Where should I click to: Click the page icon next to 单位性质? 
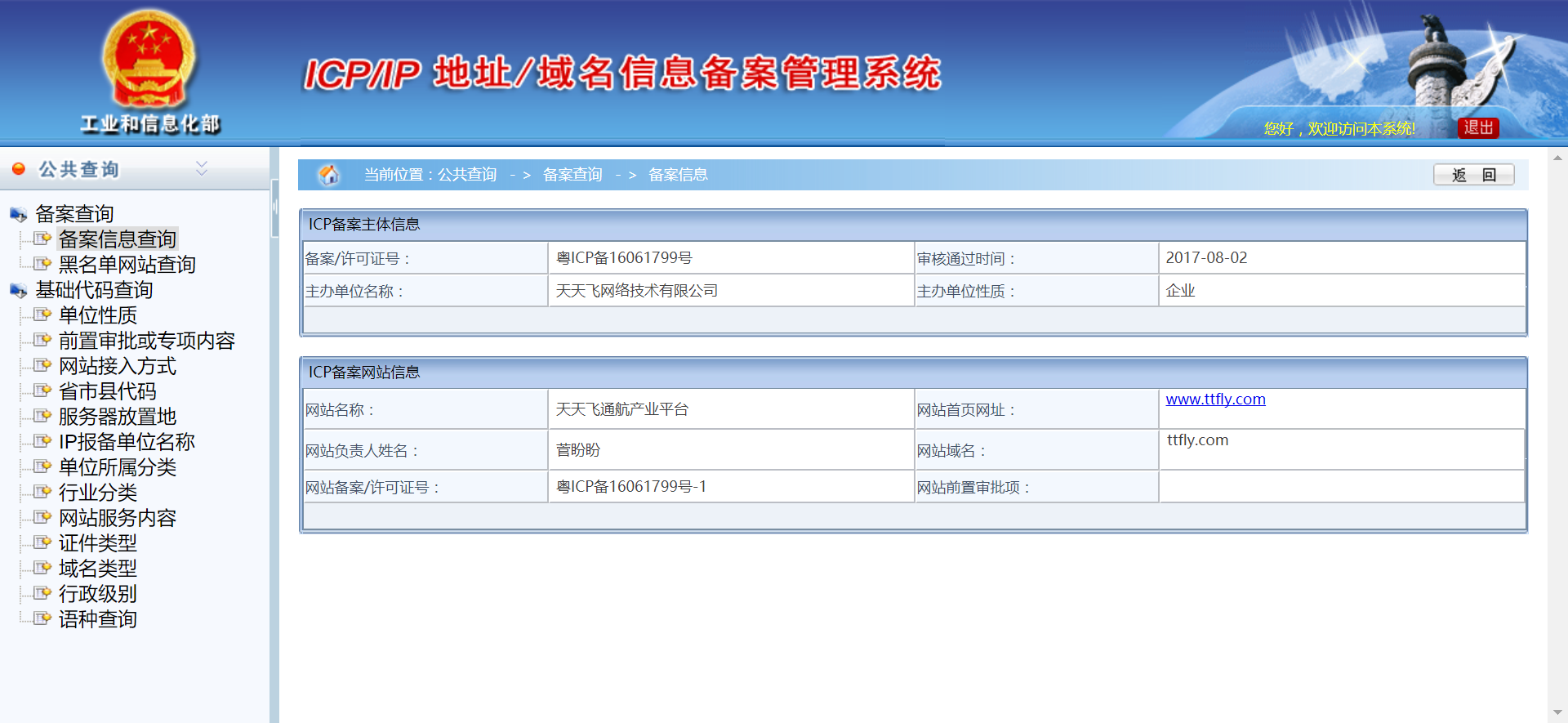click(42, 315)
